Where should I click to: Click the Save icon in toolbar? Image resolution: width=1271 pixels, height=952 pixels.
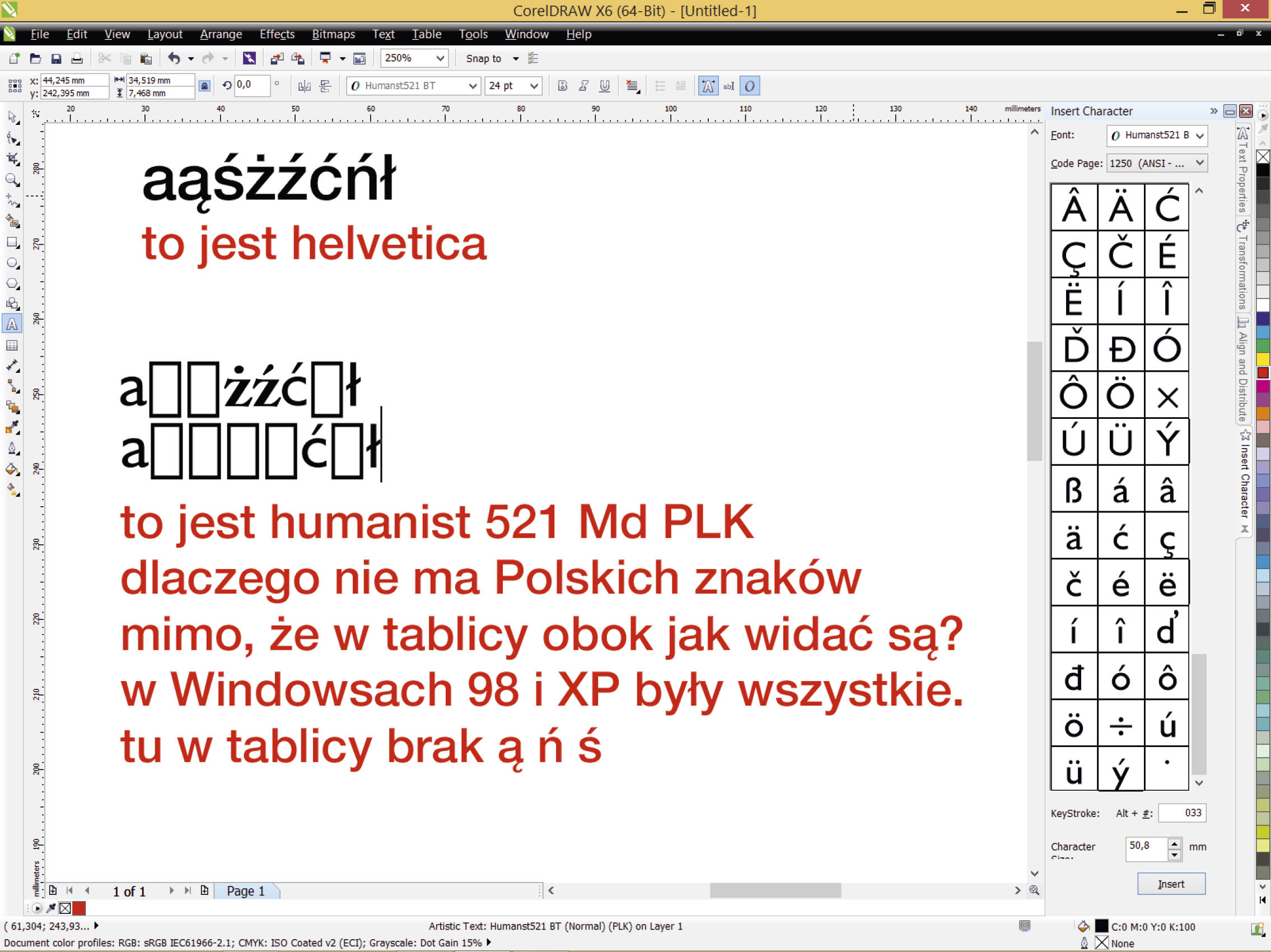pos(56,59)
